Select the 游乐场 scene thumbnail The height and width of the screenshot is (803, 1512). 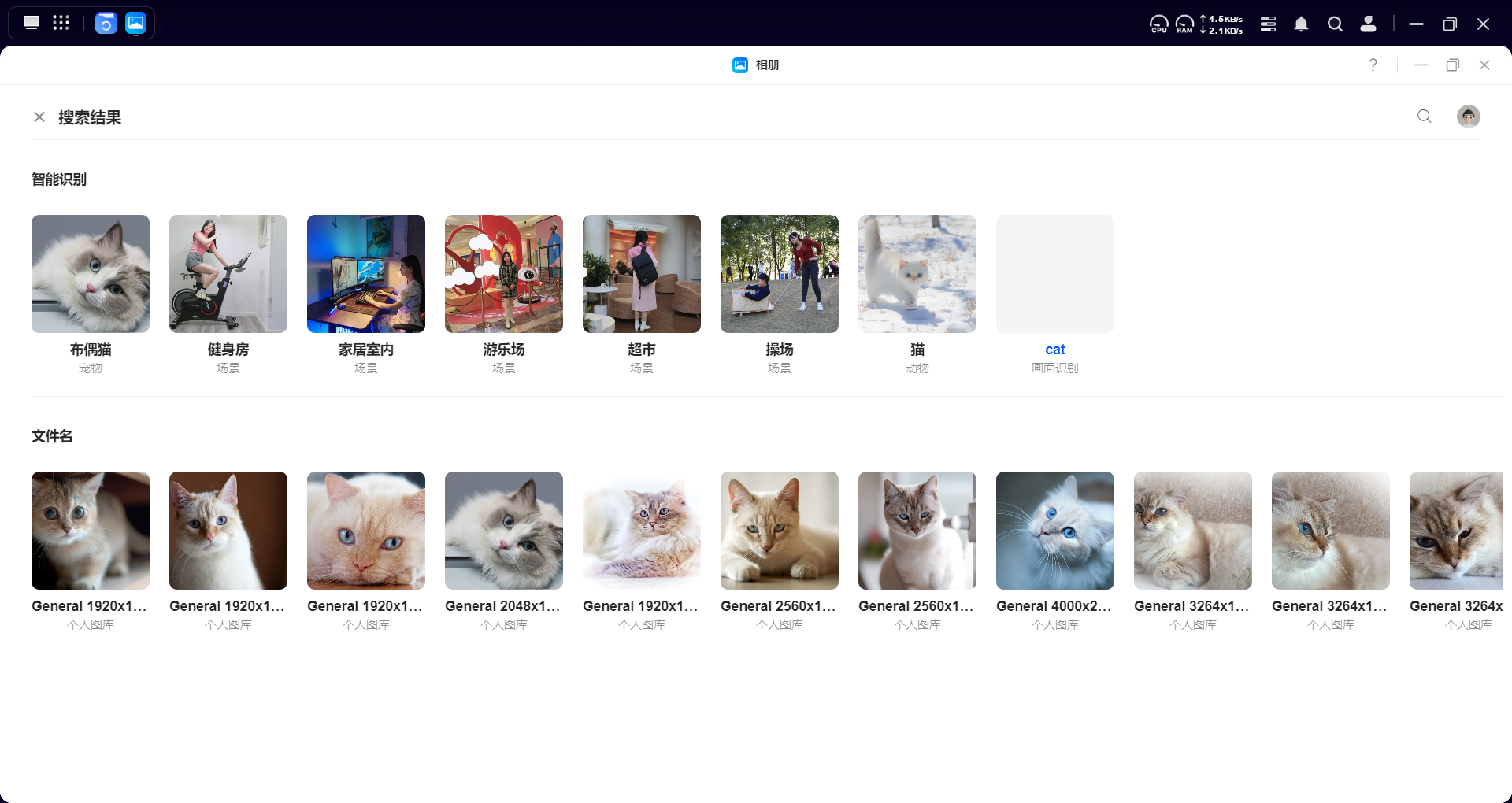[504, 274]
